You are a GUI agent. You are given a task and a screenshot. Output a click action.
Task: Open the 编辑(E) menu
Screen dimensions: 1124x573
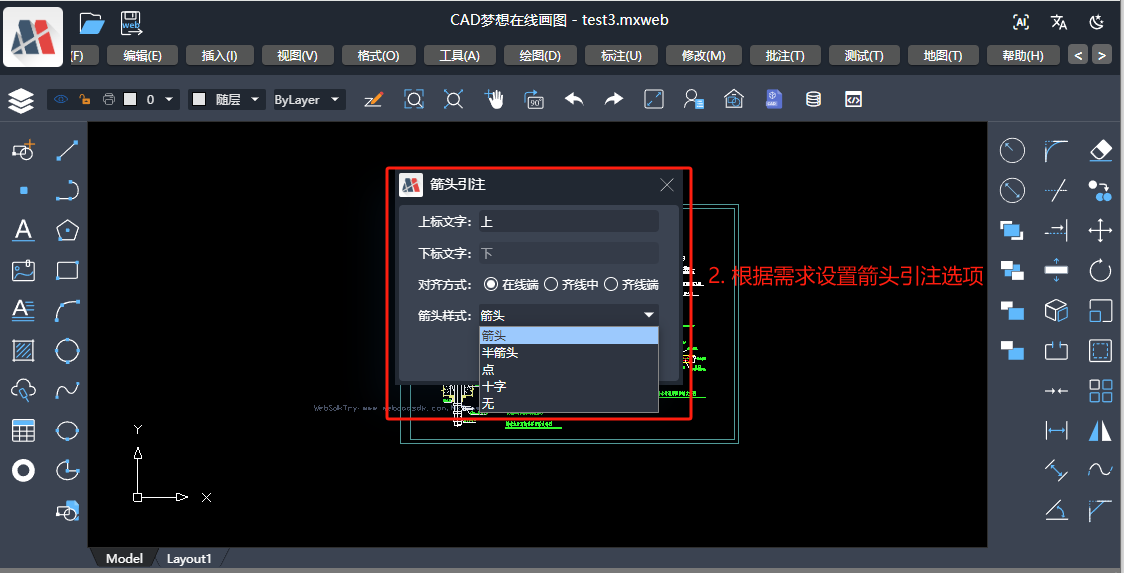click(142, 56)
